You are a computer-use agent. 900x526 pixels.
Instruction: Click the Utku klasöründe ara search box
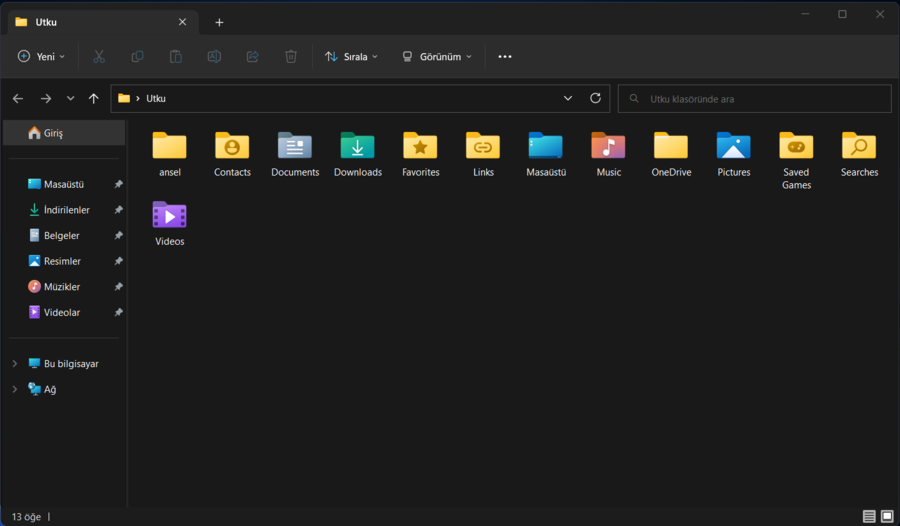755,99
